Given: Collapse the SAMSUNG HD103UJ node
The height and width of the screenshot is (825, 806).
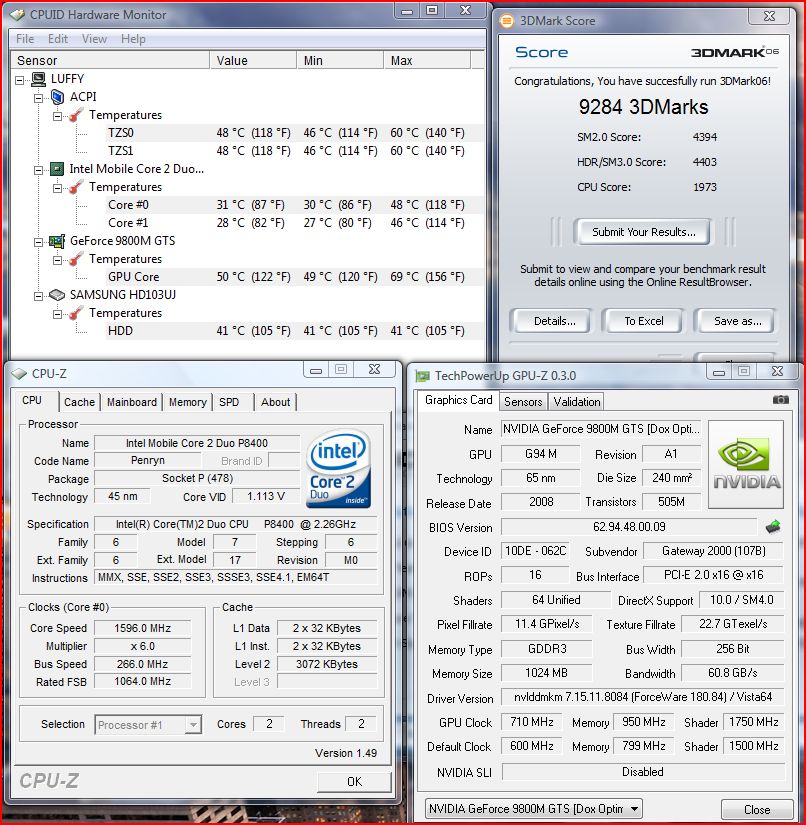Looking at the screenshot, I should [38, 296].
